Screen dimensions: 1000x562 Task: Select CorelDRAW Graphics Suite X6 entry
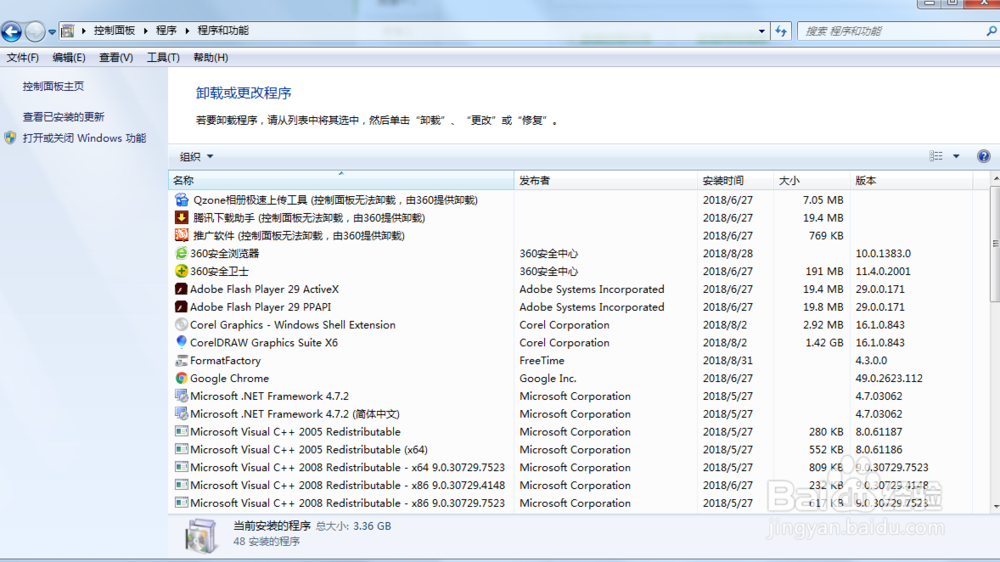click(264, 343)
